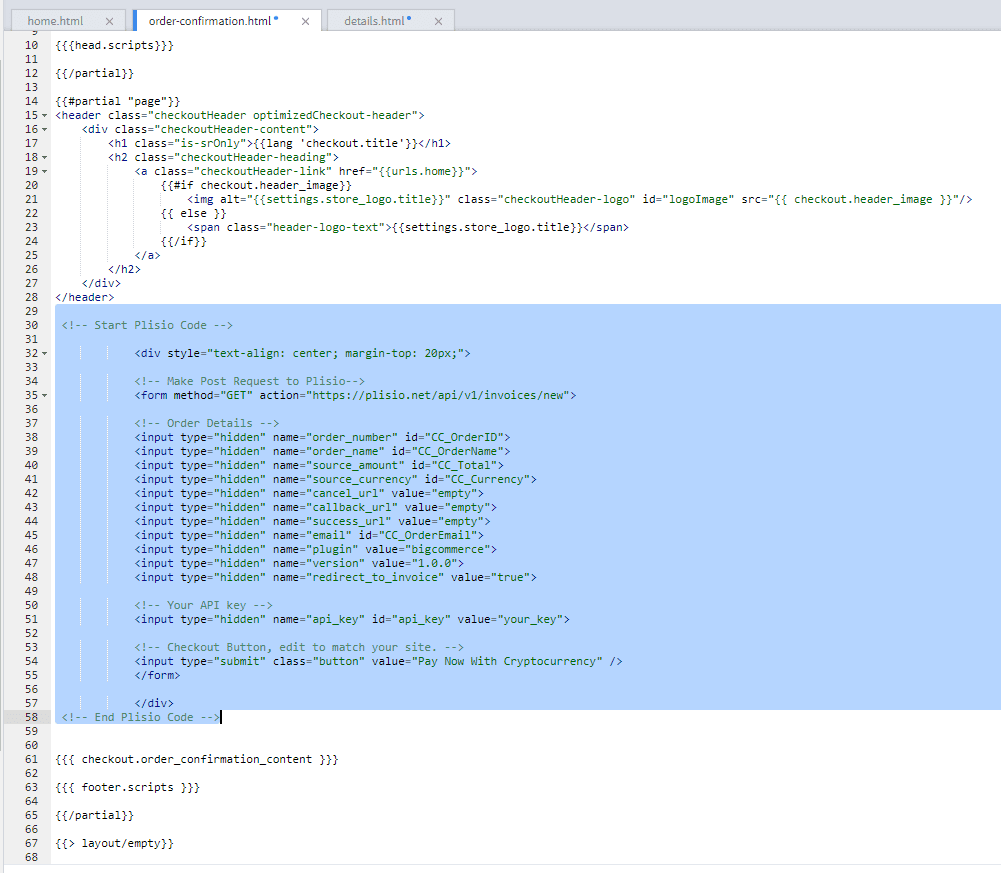
Task: Open the details.html tab
Action: coord(374,21)
